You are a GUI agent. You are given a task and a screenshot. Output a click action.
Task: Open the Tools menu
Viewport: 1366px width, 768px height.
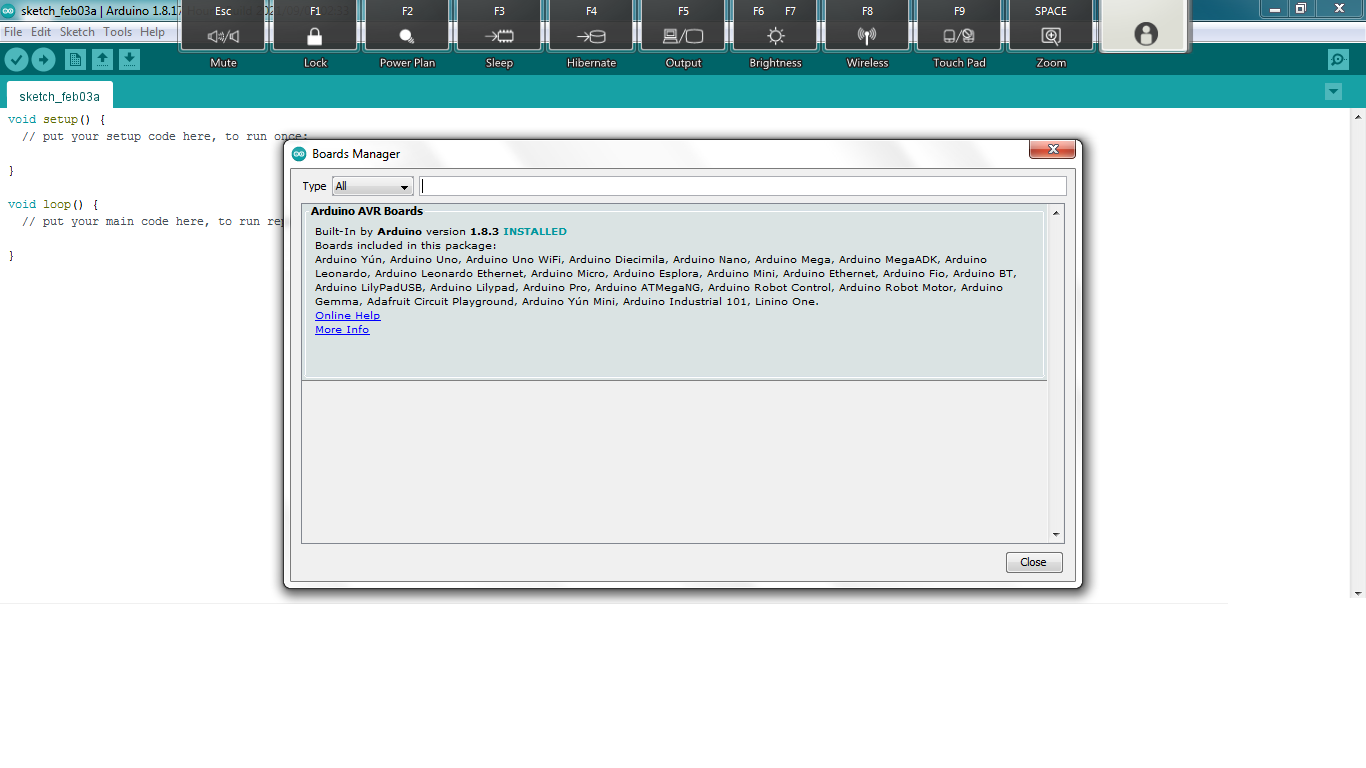[x=117, y=32]
